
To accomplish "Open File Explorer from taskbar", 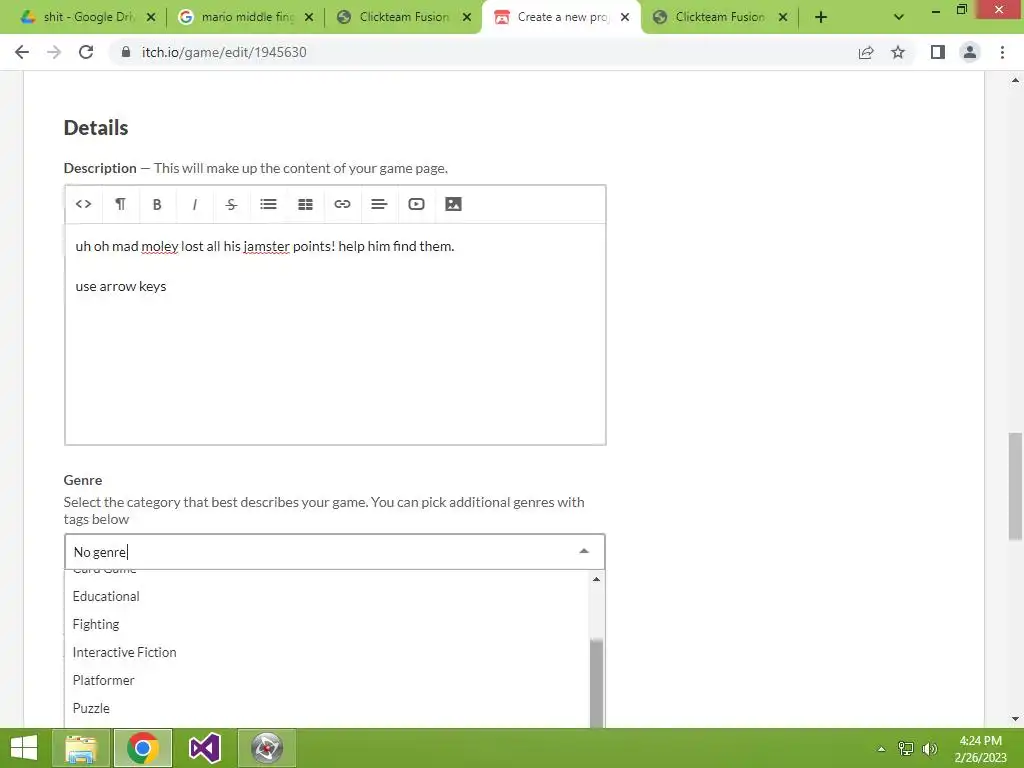I will [x=81, y=748].
